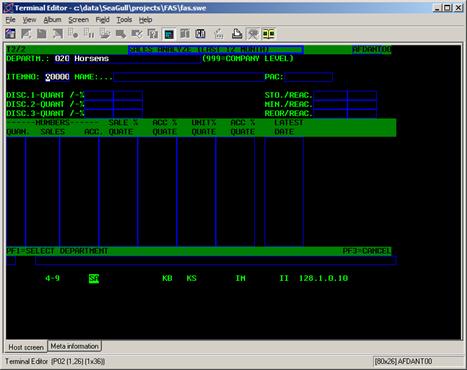Open the Screen menu
The width and height of the screenshot is (467, 370).
pyautogui.click(x=79, y=20)
